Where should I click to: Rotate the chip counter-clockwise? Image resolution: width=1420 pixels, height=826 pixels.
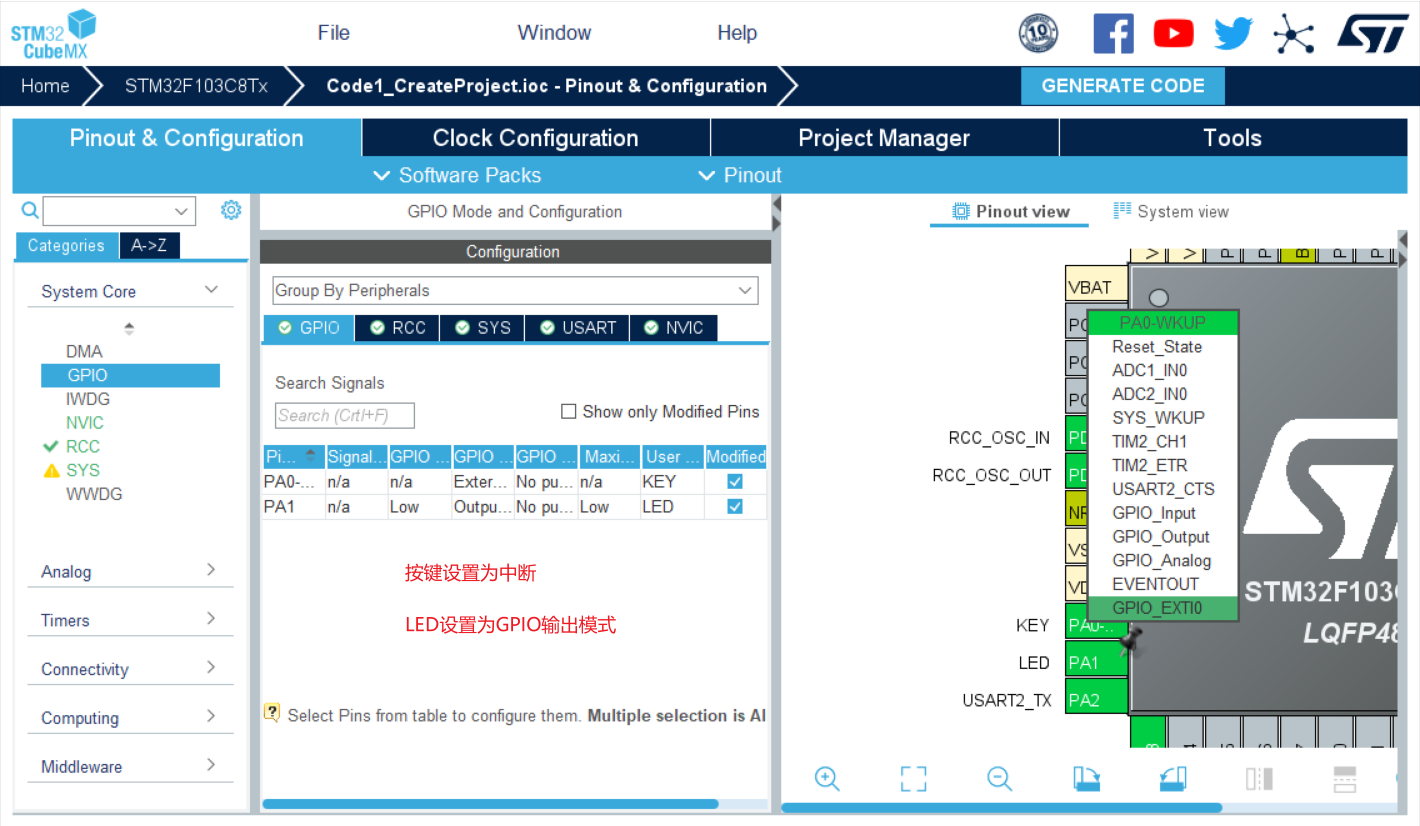pyautogui.click(x=1173, y=778)
